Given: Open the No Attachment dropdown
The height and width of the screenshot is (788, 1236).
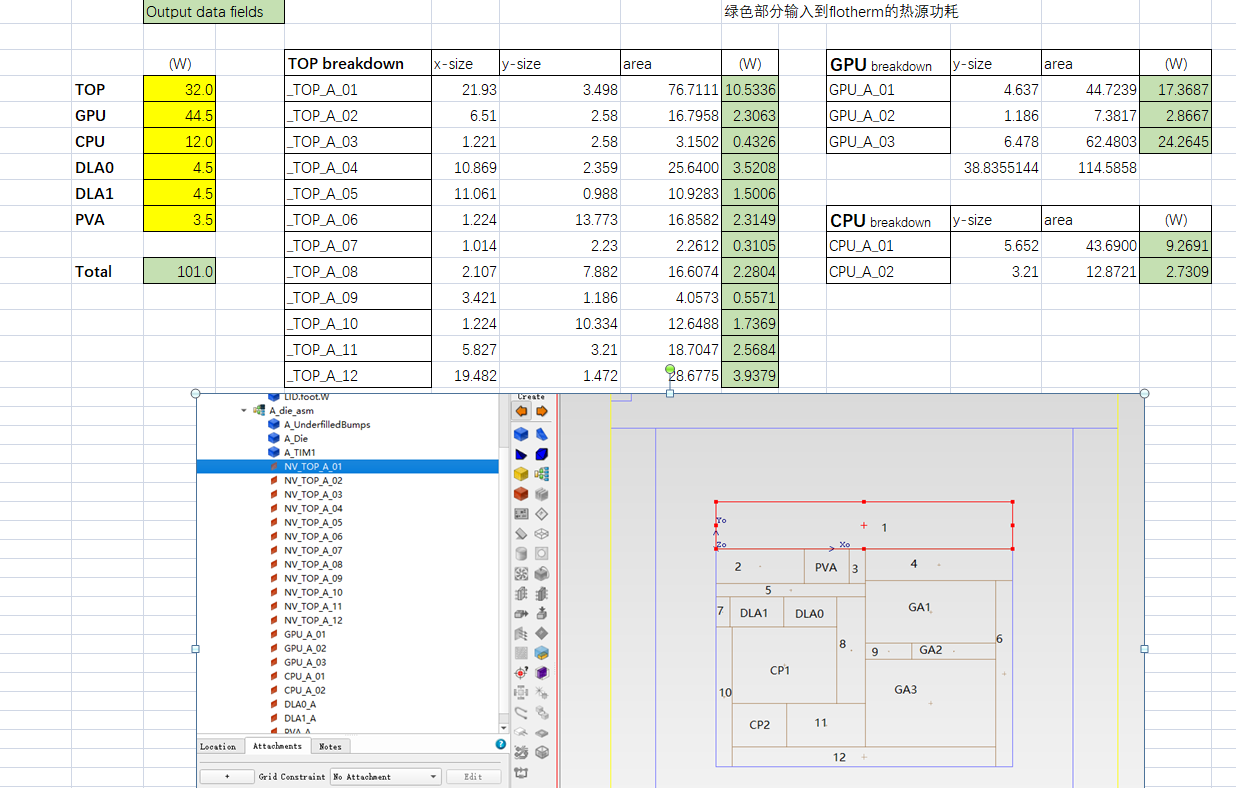Looking at the screenshot, I should pyautogui.click(x=386, y=776).
